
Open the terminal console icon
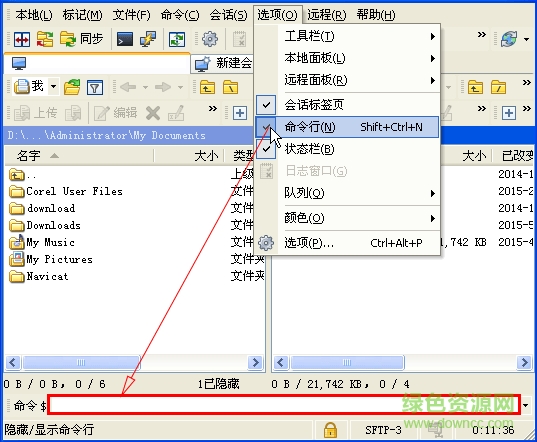point(125,39)
